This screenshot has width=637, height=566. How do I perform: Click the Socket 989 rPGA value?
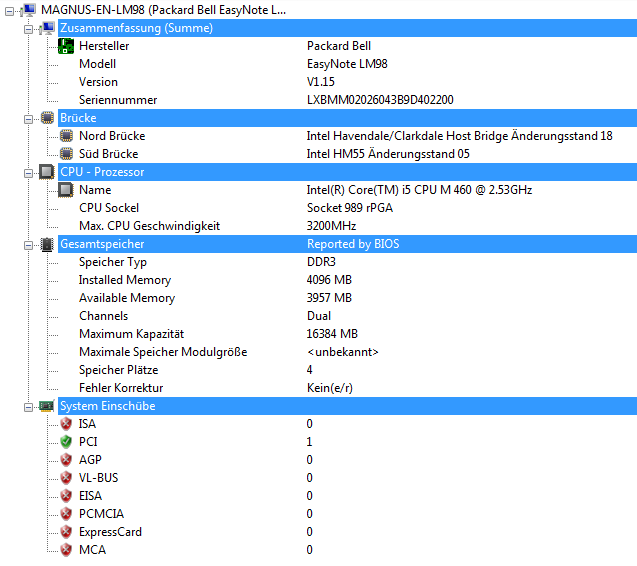(350, 208)
